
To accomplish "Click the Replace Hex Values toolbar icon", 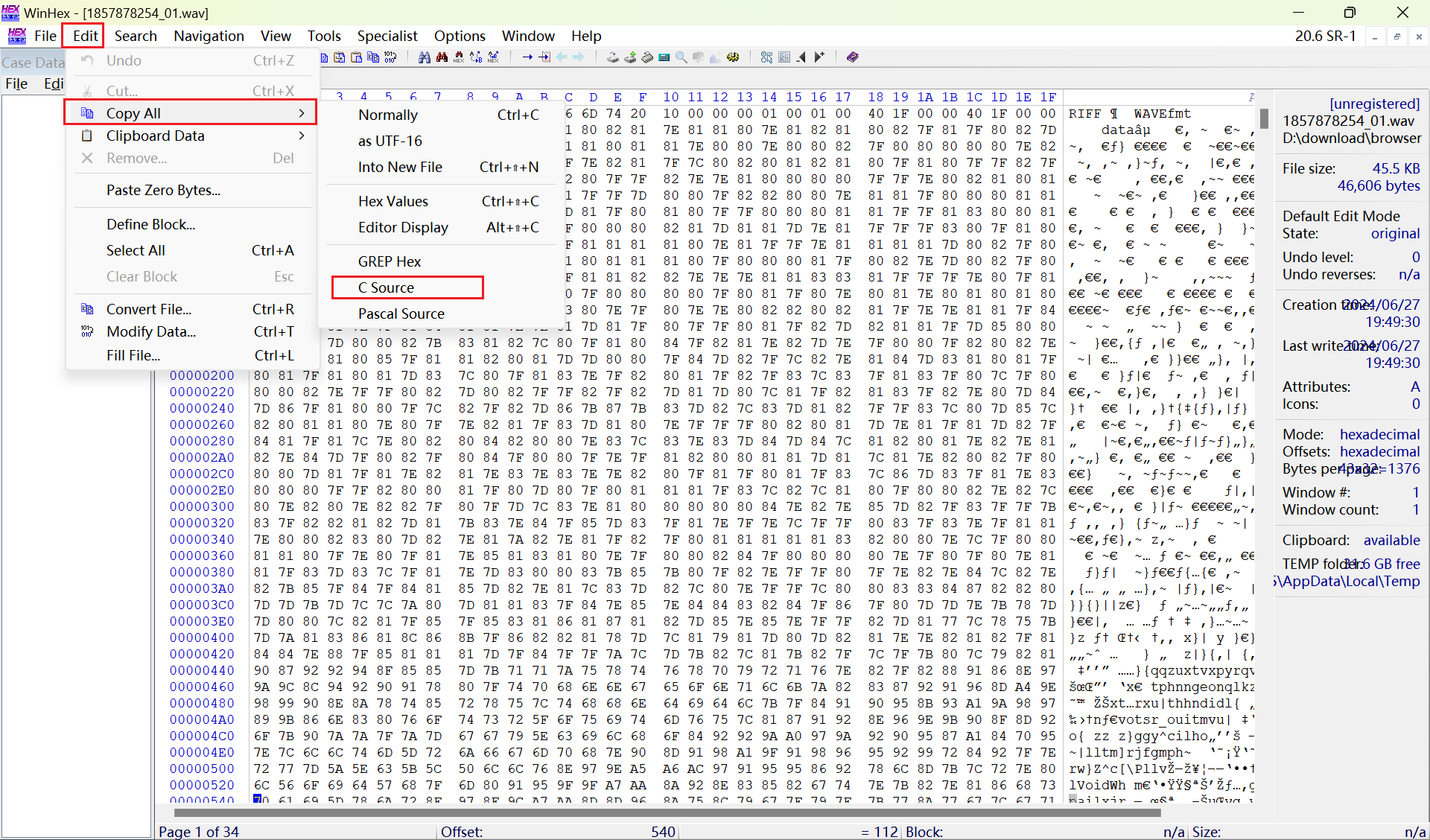I will [x=493, y=57].
